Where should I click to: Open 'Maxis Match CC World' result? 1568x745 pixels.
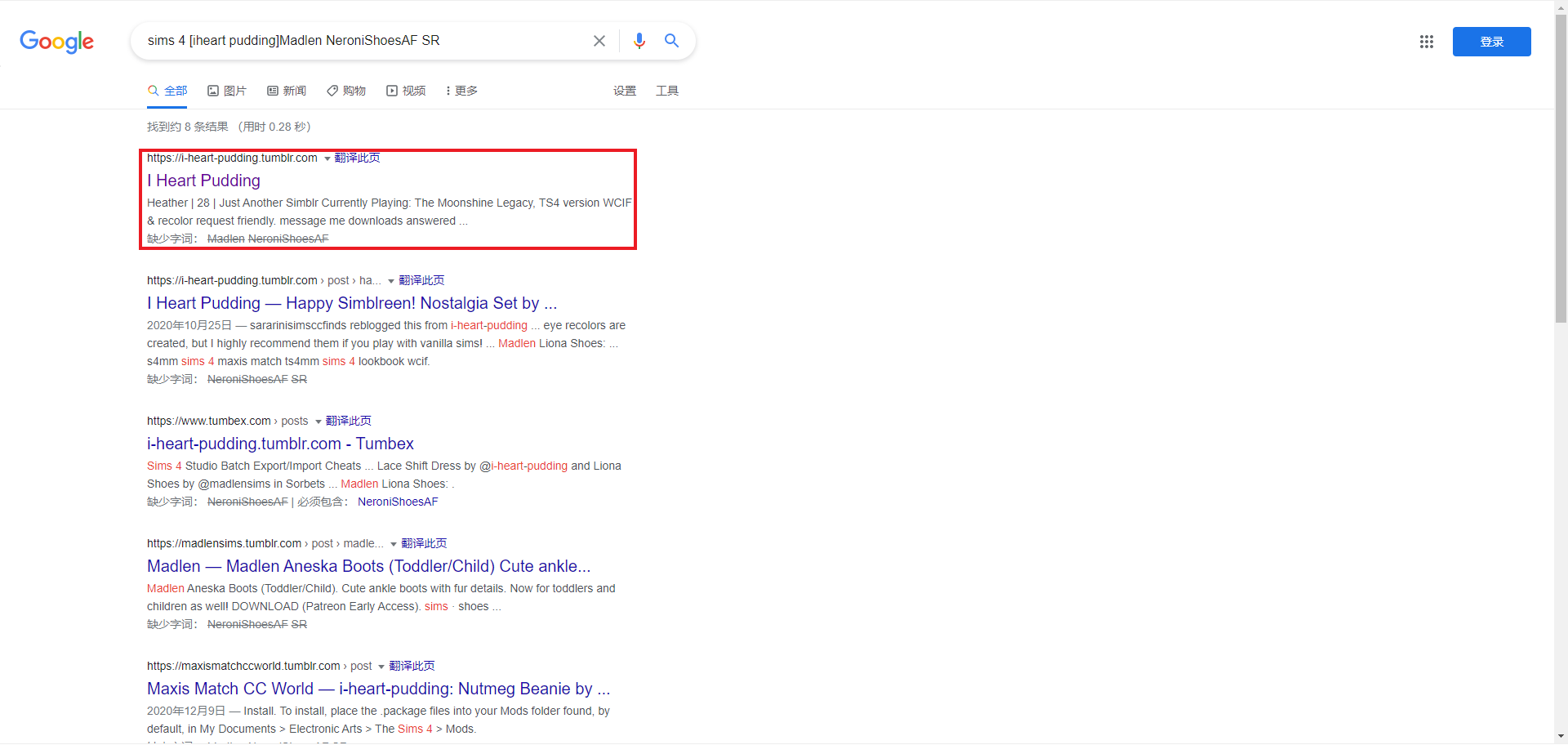[x=378, y=689]
